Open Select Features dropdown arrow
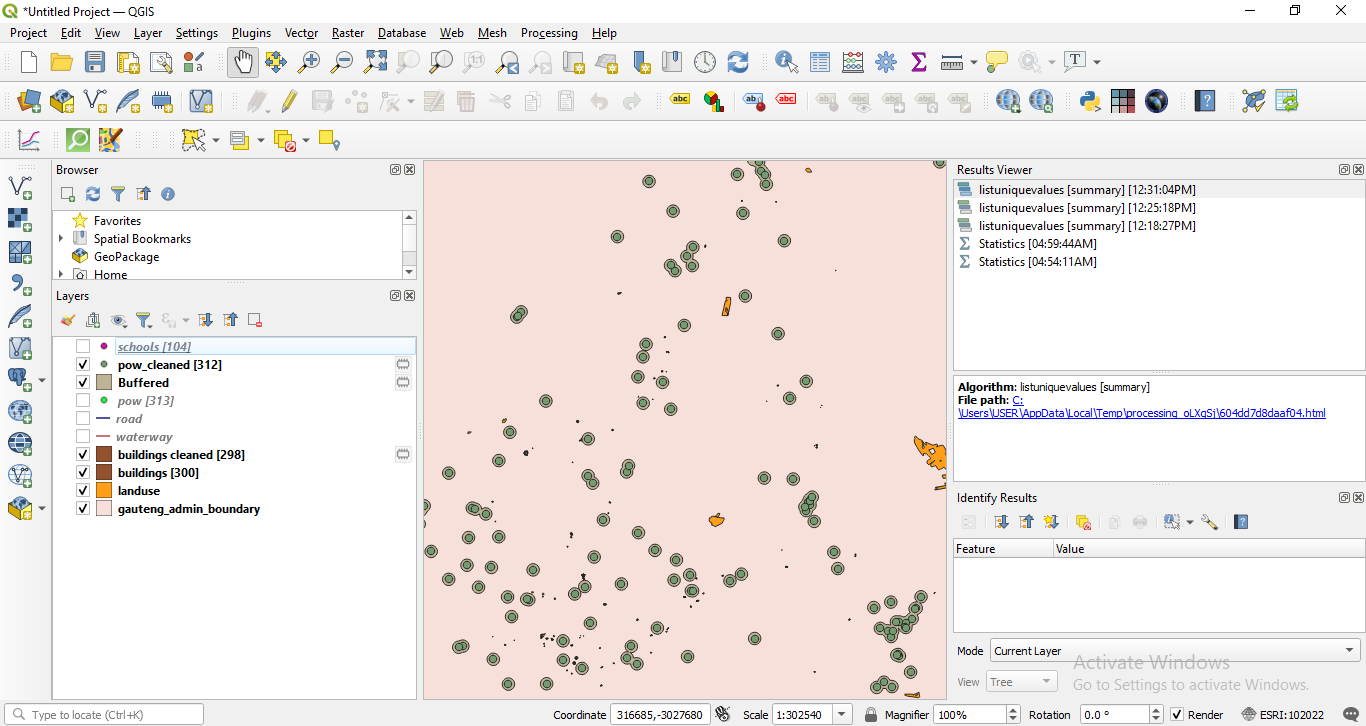 click(x=215, y=140)
